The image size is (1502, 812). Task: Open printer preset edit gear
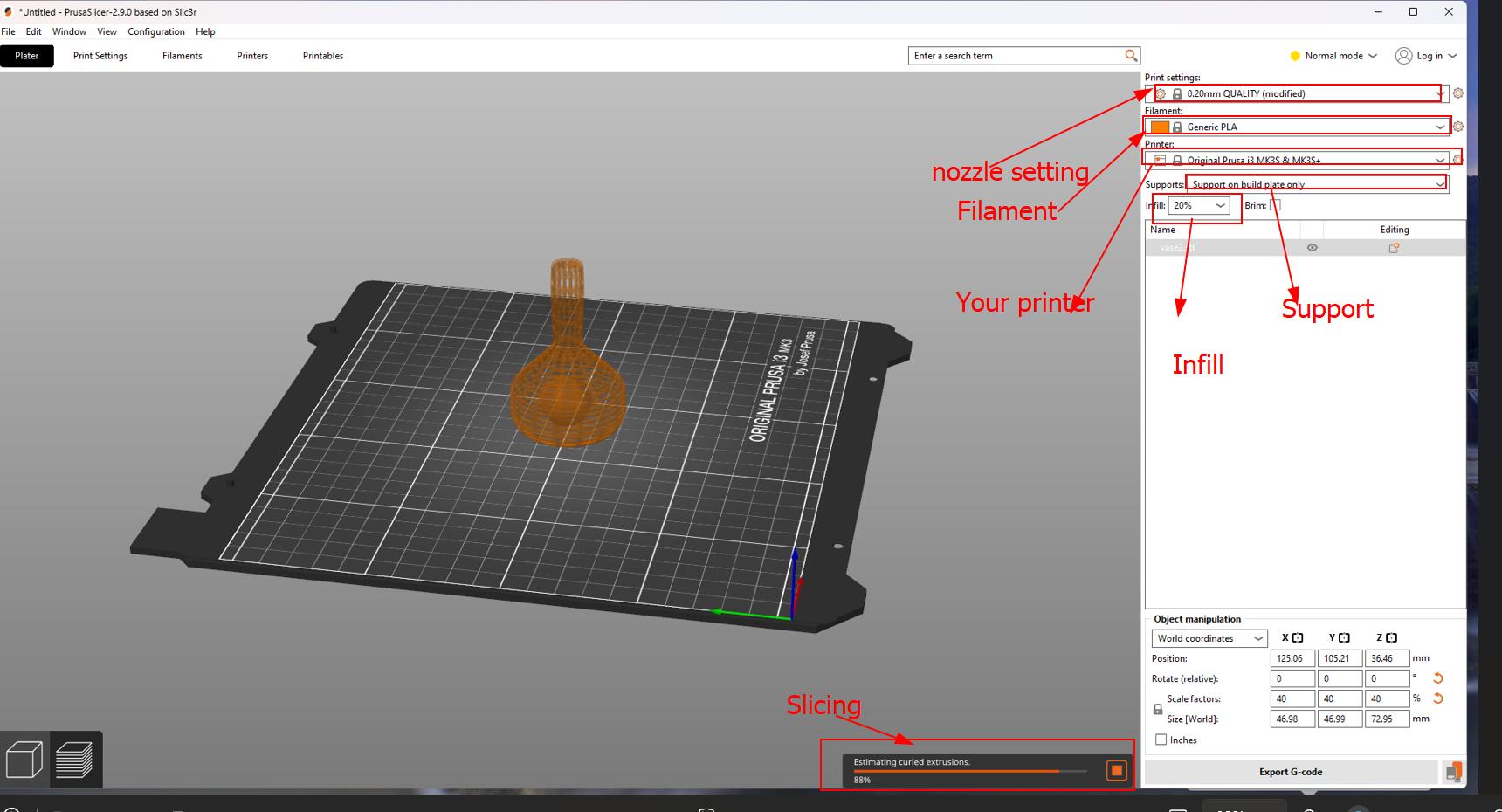[x=1457, y=160]
